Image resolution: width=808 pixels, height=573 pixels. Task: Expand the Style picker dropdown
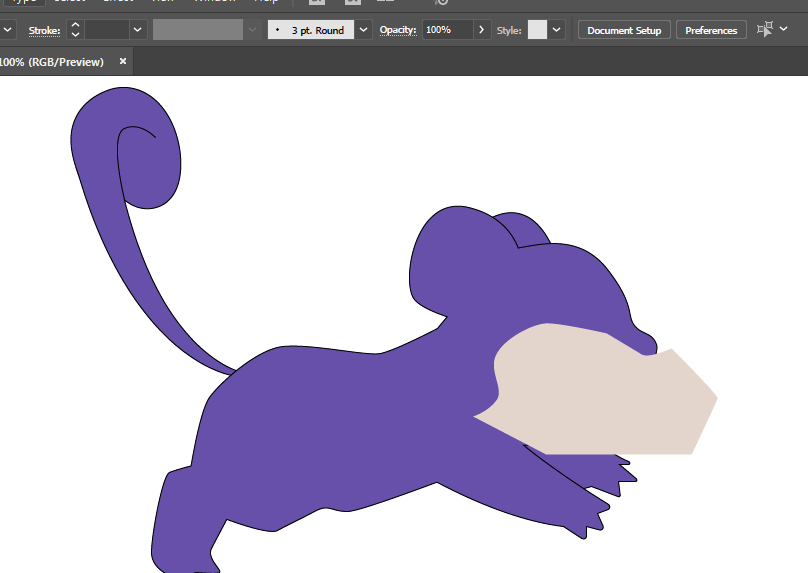pos(557,30)
